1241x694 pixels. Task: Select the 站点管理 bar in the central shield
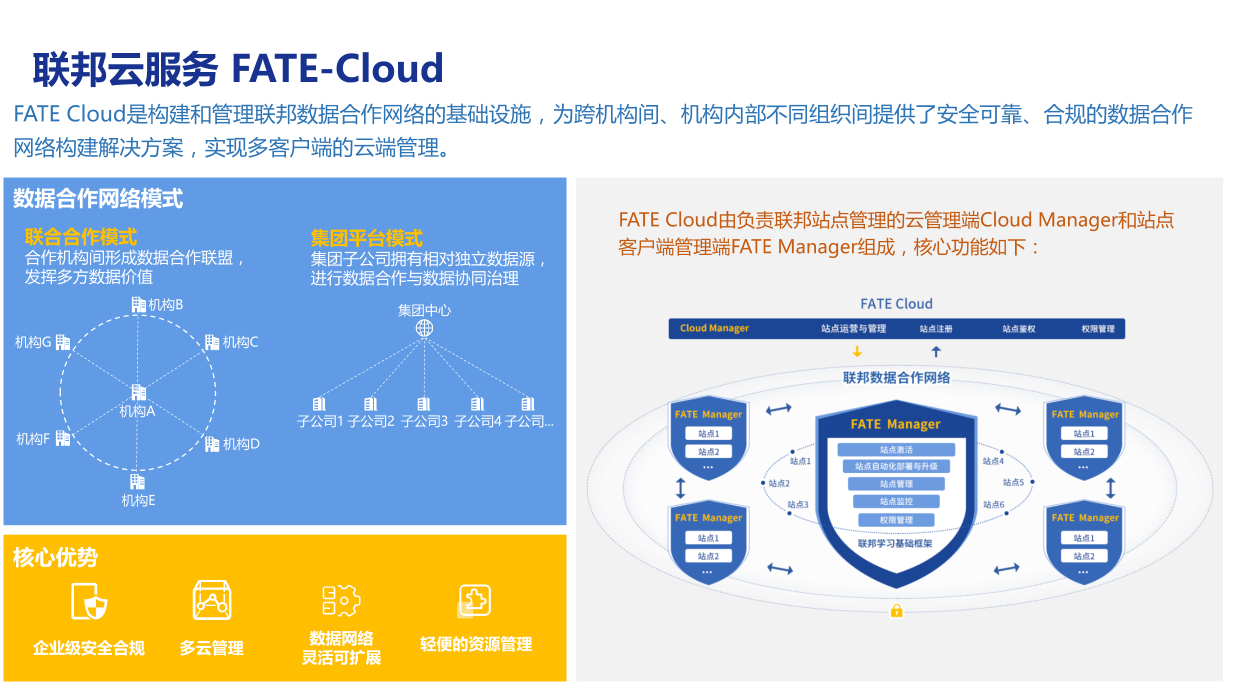click(x=896, y=484)
